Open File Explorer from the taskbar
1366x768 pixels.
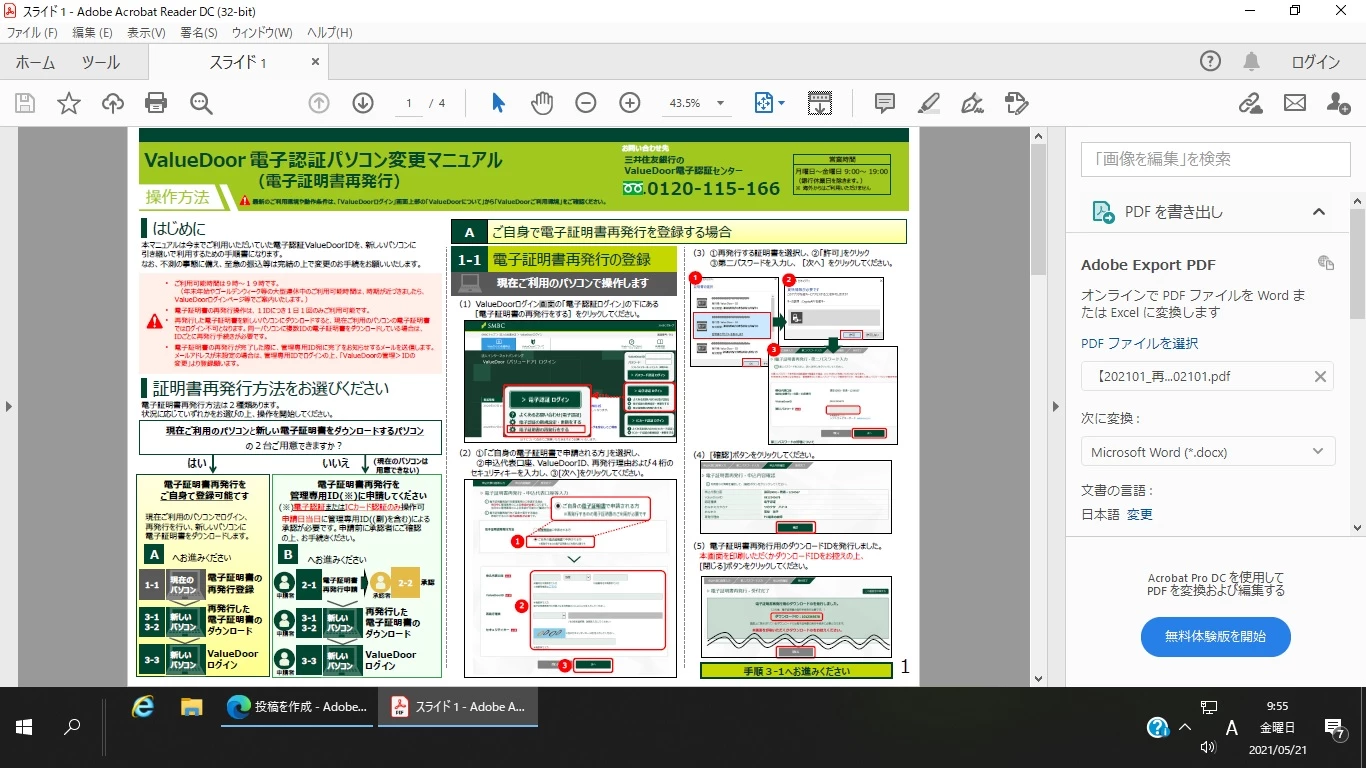tap(191, 707)
